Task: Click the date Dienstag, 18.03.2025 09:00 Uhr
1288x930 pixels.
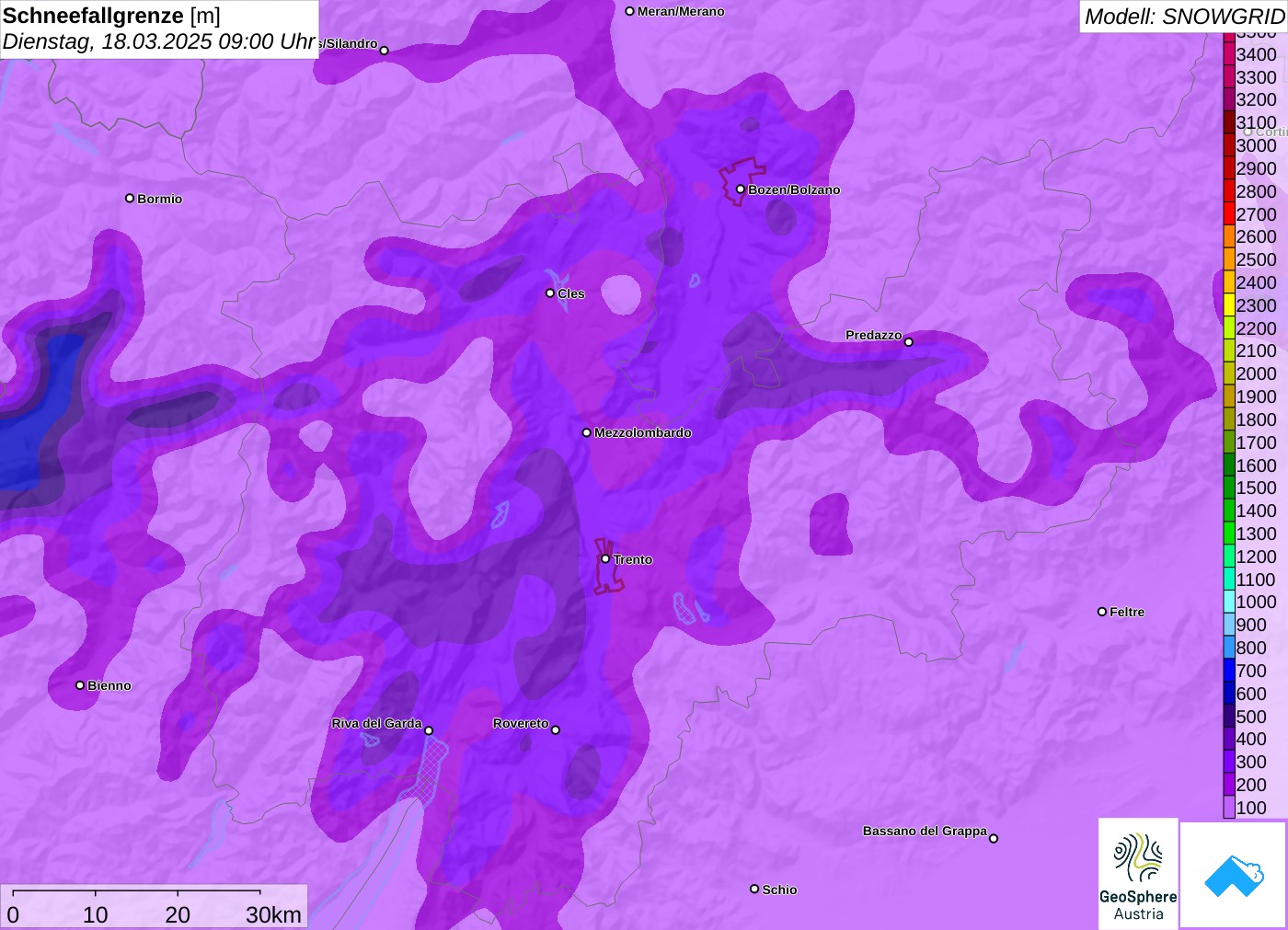Action: [159, 41]
